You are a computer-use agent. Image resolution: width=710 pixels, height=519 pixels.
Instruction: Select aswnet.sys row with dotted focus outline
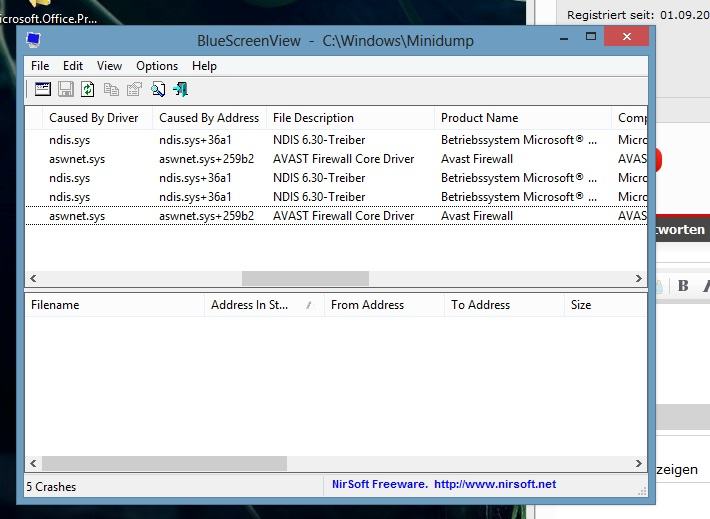336,216
